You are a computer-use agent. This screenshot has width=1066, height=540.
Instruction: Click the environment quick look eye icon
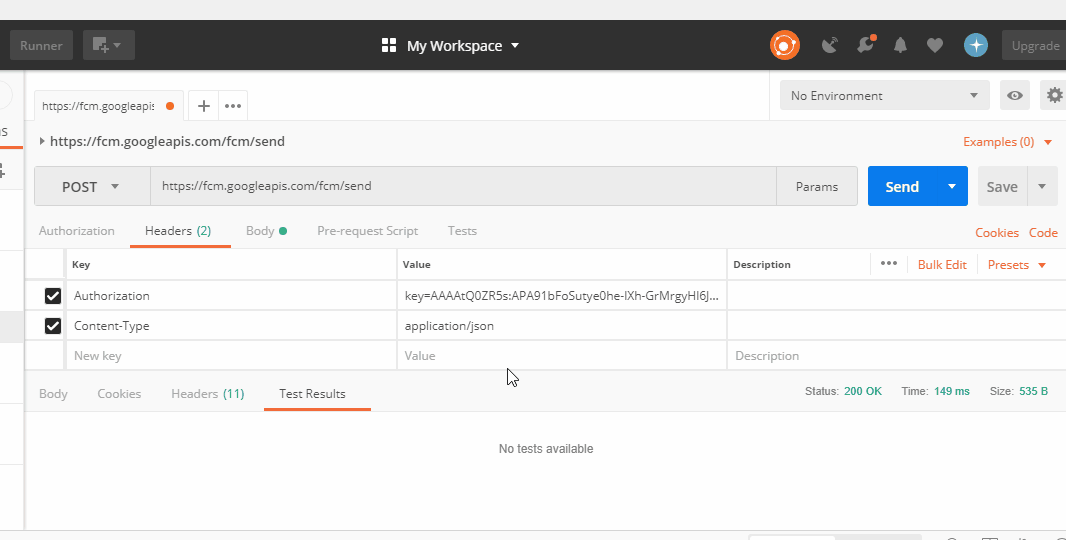(x=1015, y=96)
